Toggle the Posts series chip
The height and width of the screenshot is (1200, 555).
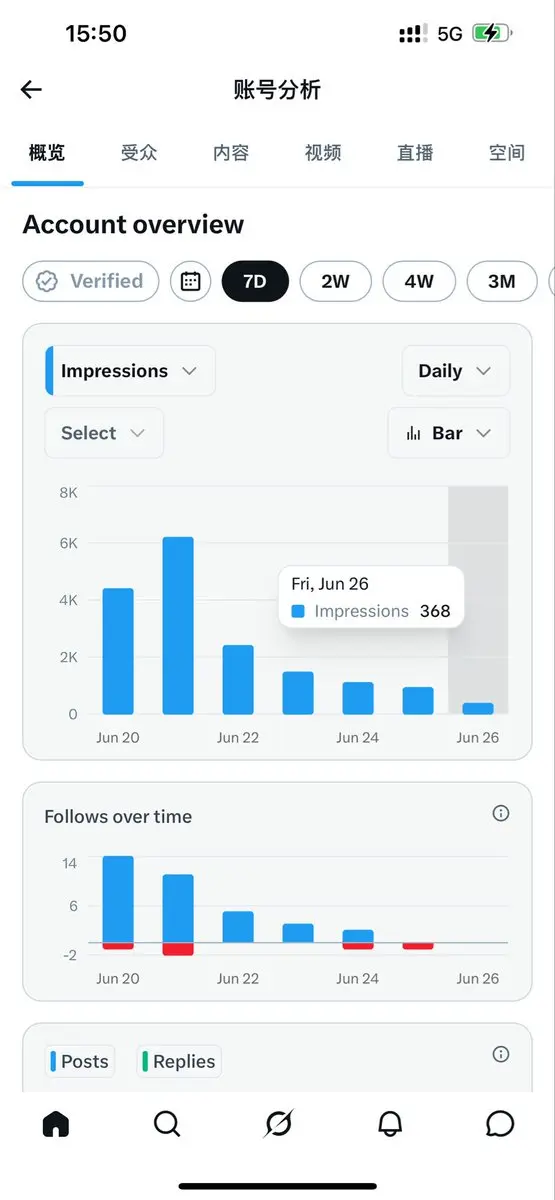point(79,1061)
